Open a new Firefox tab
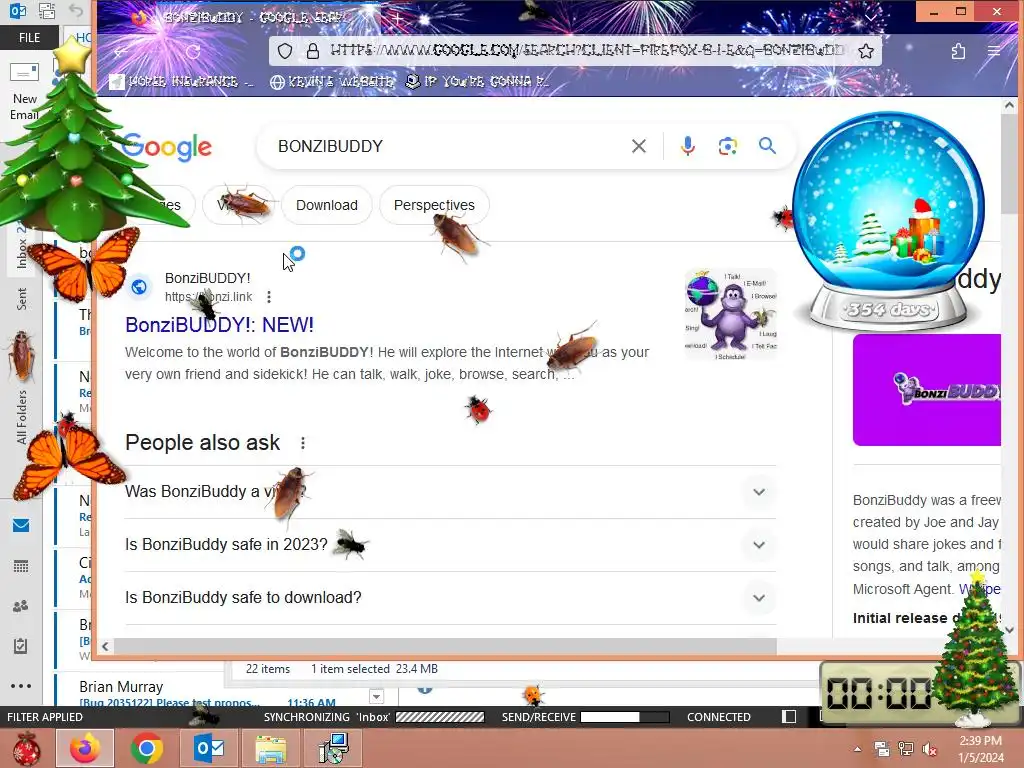Screen dimensions: 1024x768 click(x=397, y=18)
